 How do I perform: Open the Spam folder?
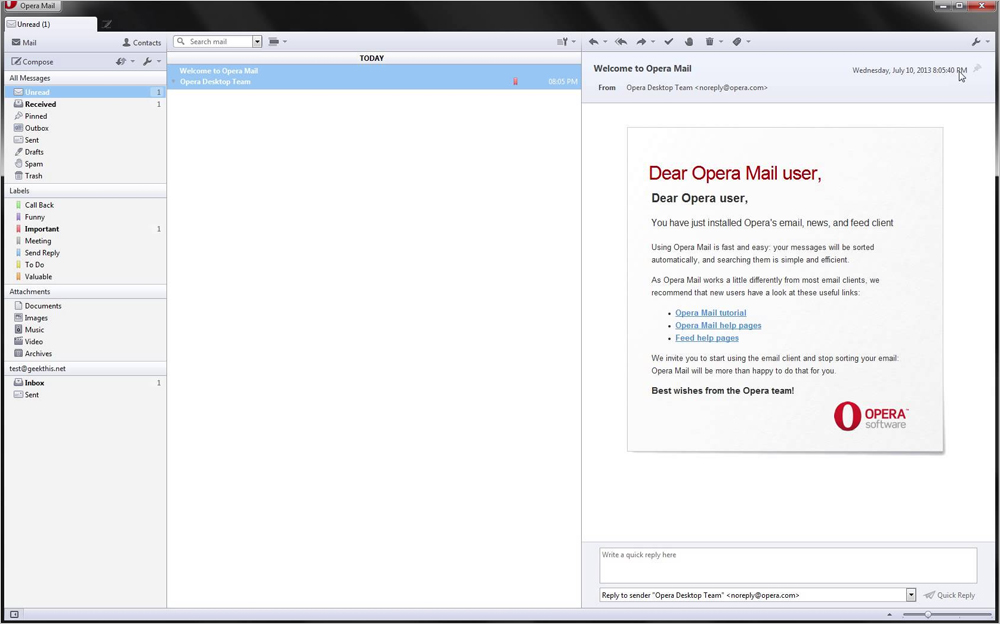tap(85, 164)
